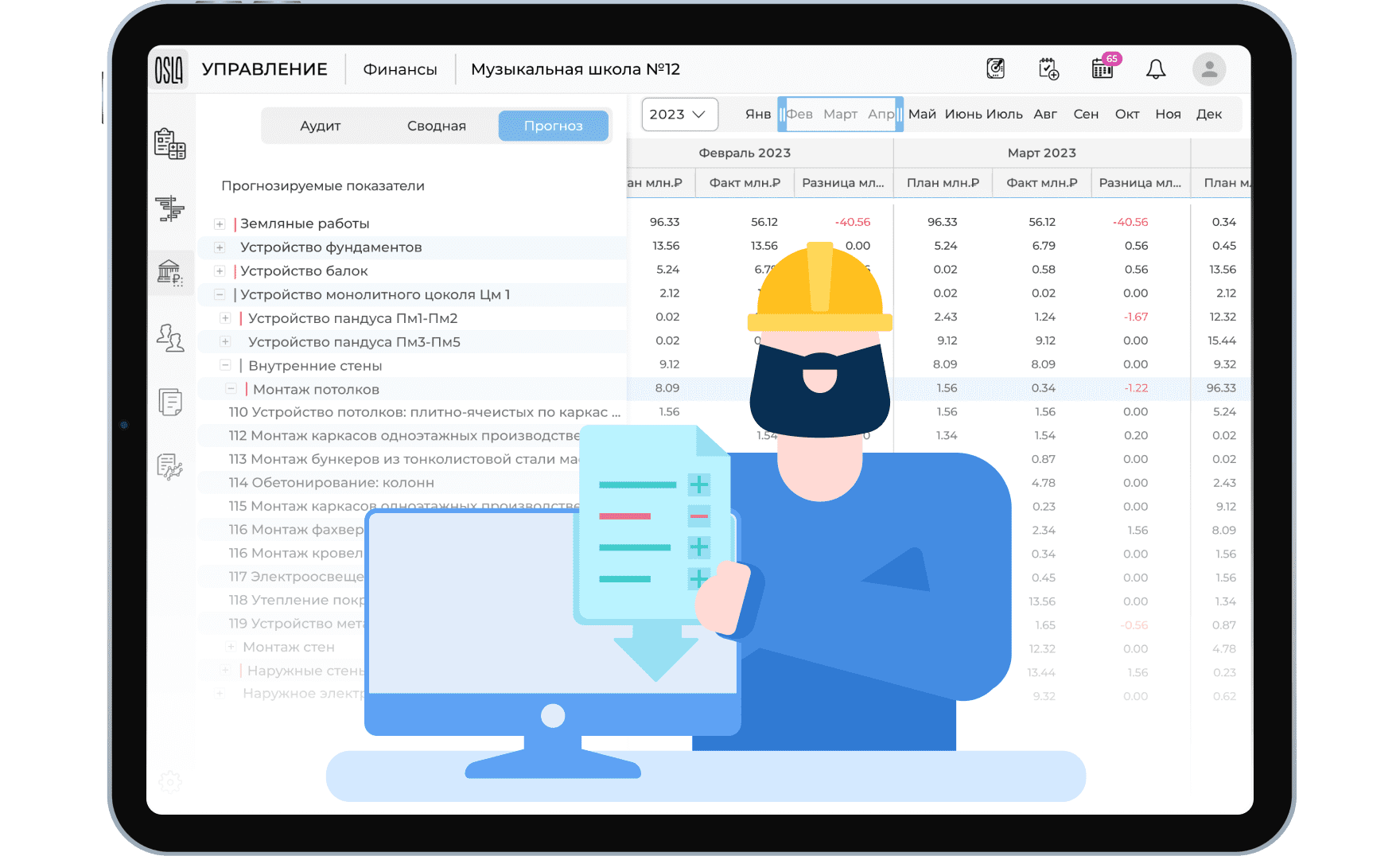
Task: Open the user profile avatar
Action: 1208,69
